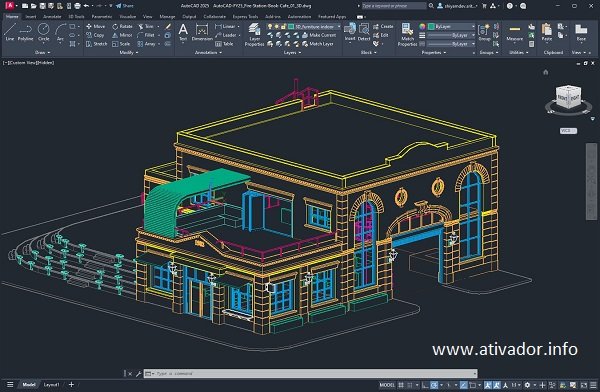
Task: Click the Insert block tool
Action: point(350,32)
